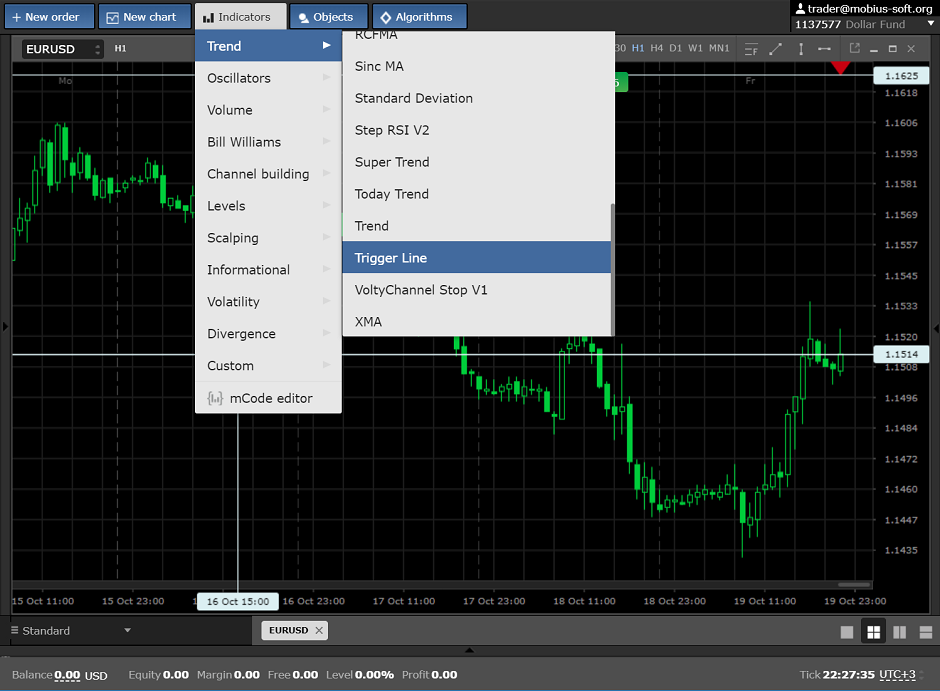Click the 1.1514 current price label
This screenshot has height=691, width=940.
click(902, 354)
